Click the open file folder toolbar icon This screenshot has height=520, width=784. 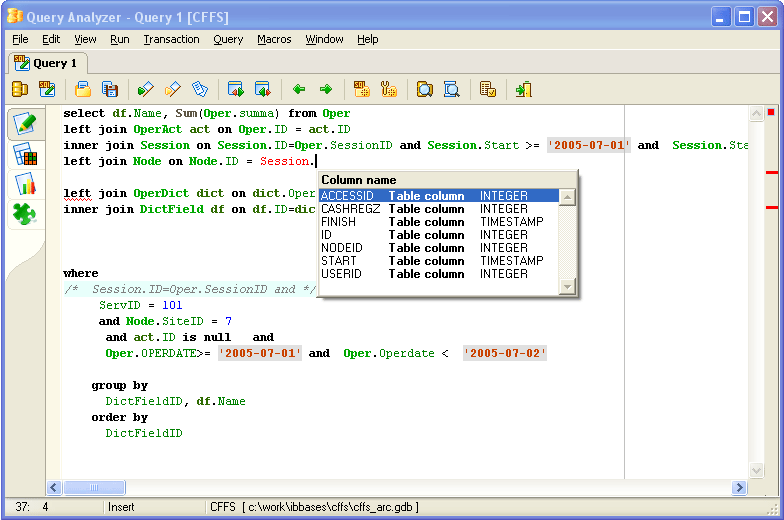(84, 89)
